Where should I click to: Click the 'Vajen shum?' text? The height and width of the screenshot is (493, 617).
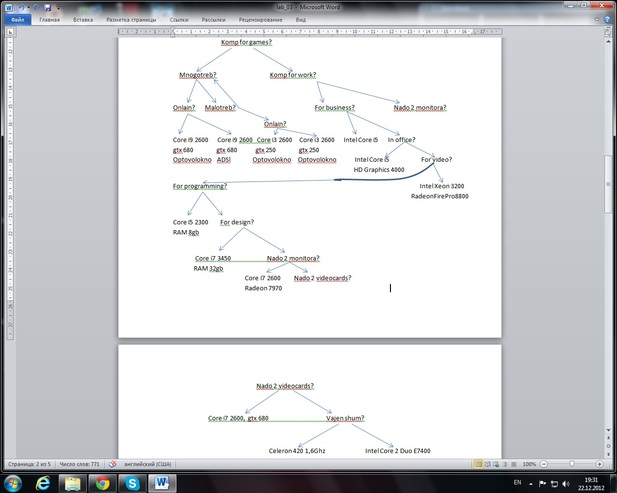345,418
